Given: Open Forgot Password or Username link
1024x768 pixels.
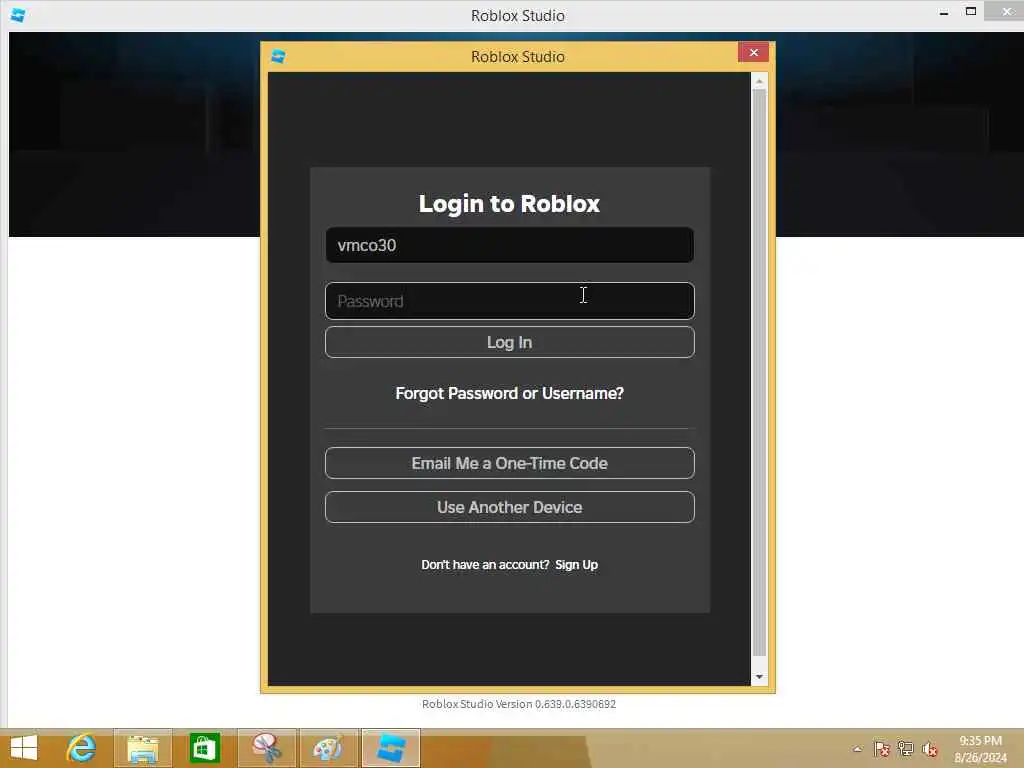Looking at the screenshot, I should [x=509, y=393].
